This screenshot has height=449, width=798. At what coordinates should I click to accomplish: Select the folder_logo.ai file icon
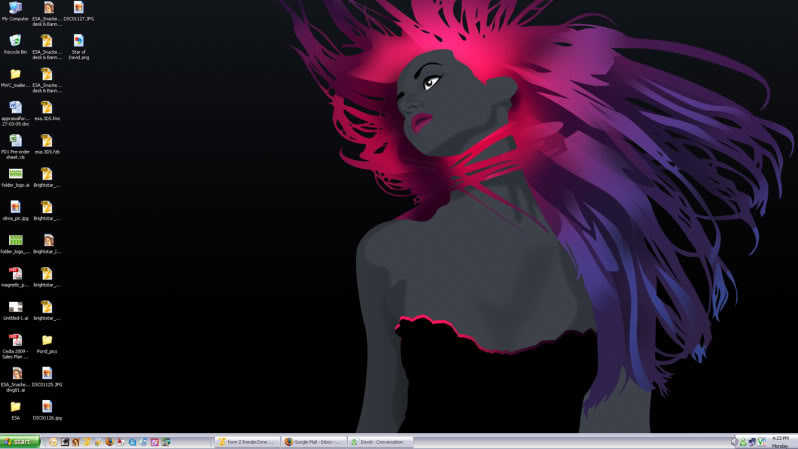click(15, 178)
